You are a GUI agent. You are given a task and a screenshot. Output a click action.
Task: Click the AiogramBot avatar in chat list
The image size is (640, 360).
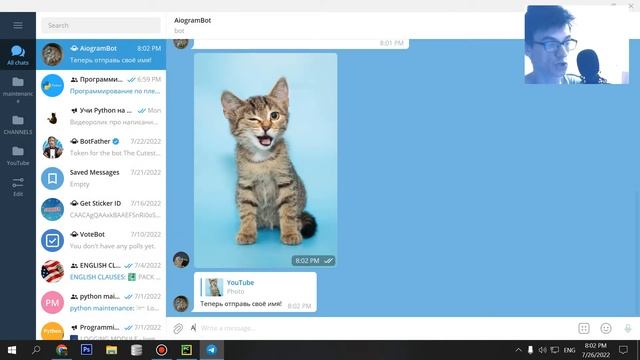click(52, 54)
